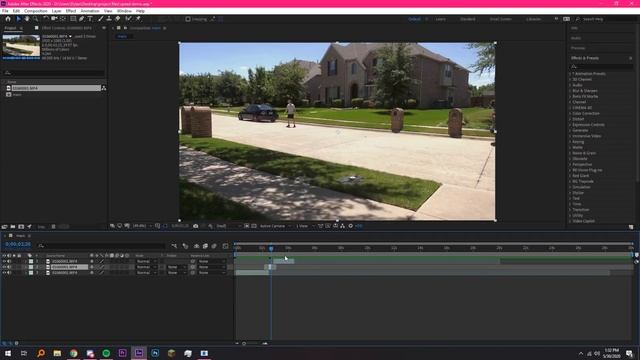Click the timeline layer search field
Viewport: 640px width, 360px height.
[x=101, y=246]
